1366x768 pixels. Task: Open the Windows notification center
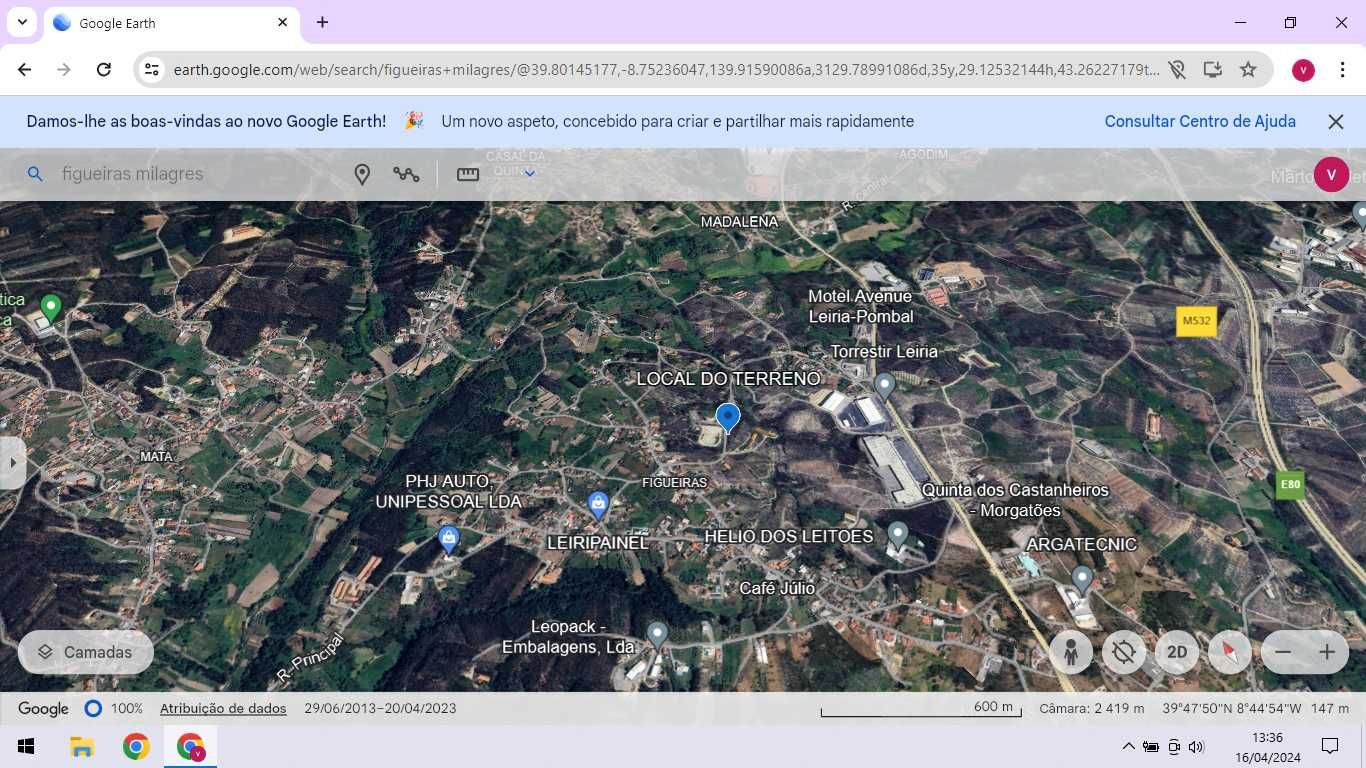click(x=1330, y=746)
